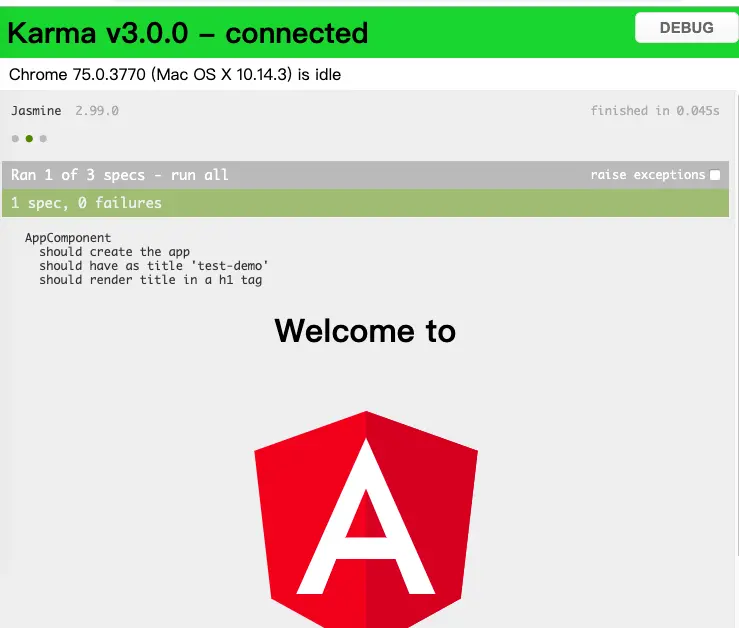The width and height of the screenshot is (739, 628).
Task: Click the '1 spec, 0 failures' result bar
Action: click(365, 203)
